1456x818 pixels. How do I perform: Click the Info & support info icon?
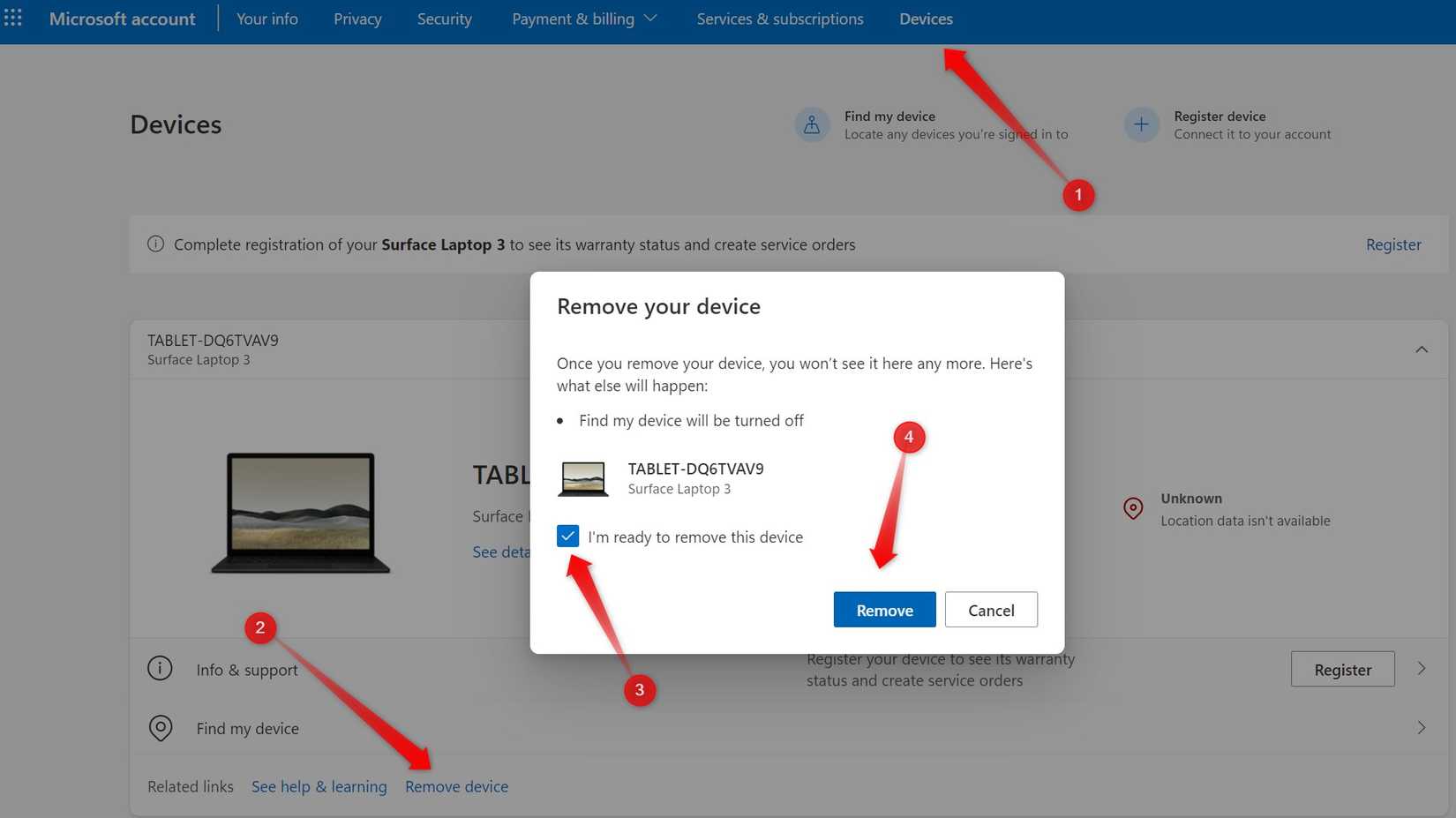pyautogui.click(x=160, y=668)
